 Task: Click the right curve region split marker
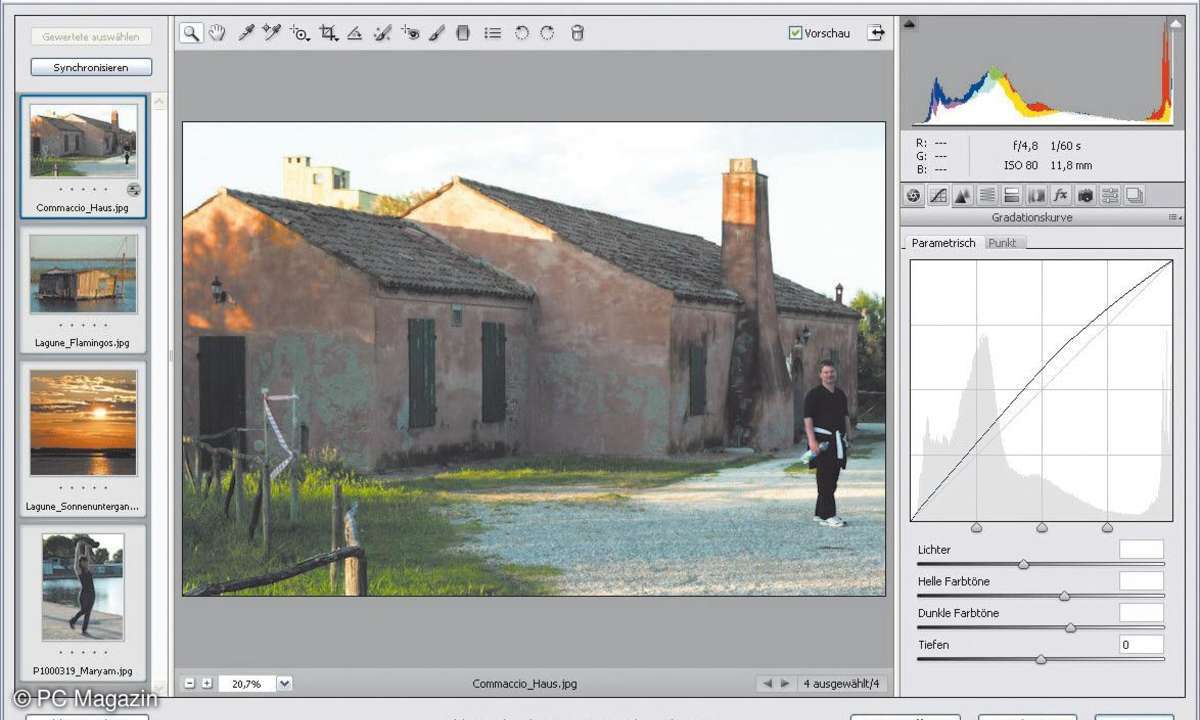[1107, 527]
